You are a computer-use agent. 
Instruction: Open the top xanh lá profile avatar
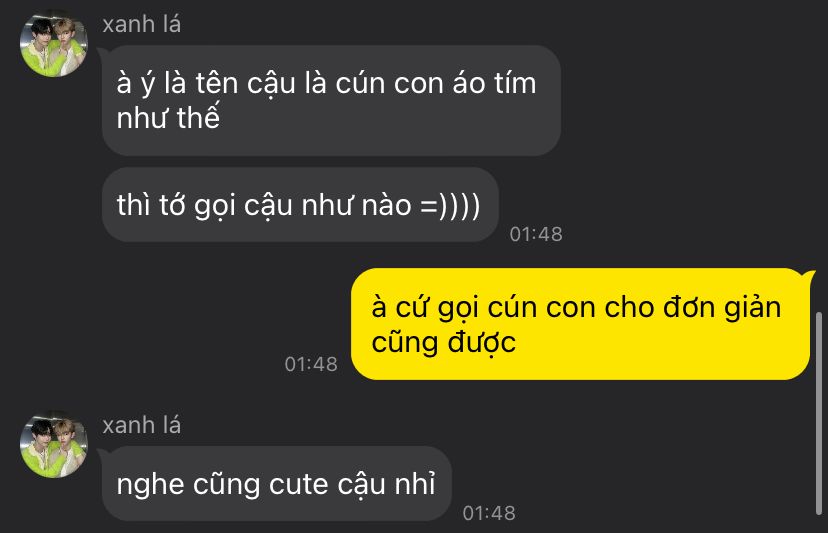53,44
